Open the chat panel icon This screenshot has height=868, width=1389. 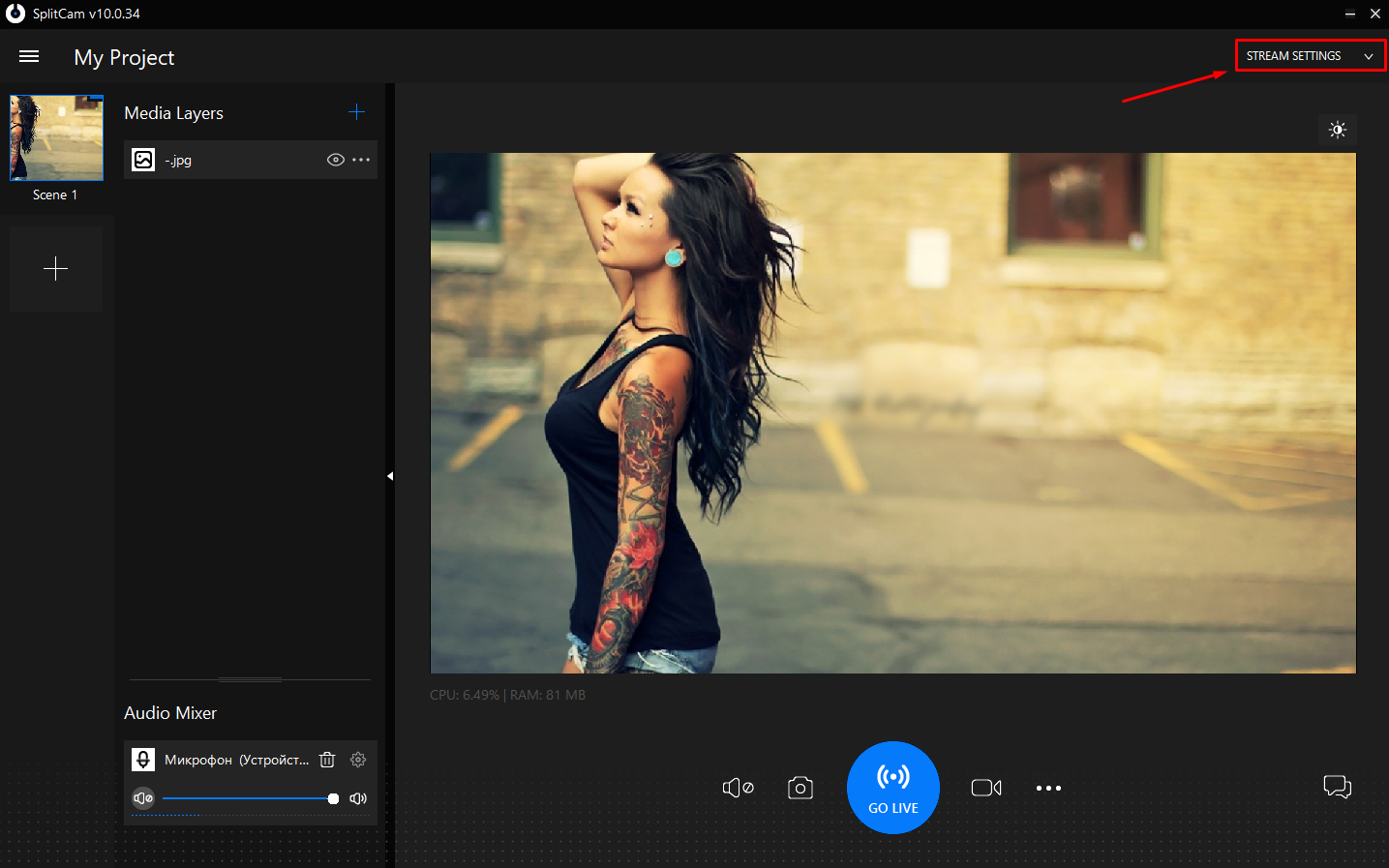[x=1337, y=787]
